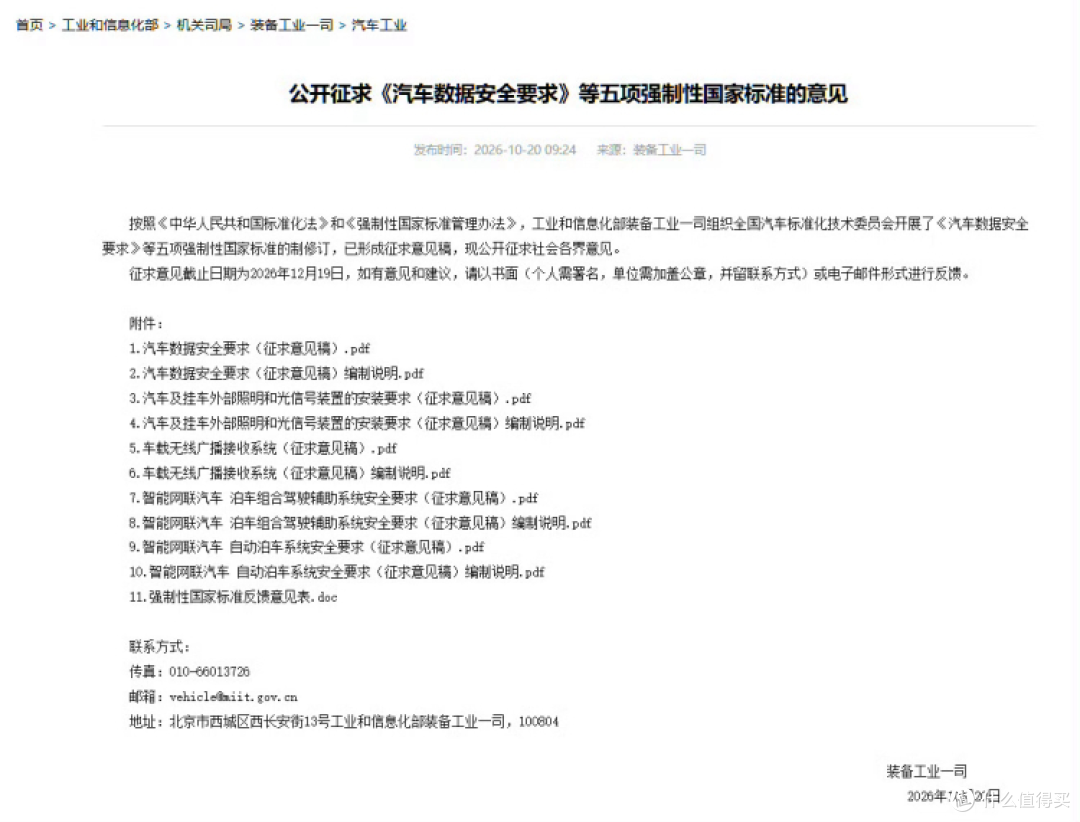The width and height of the screenshot is (1080, 822).
Task: Click the 联系方式： heading
Action: 159,647
